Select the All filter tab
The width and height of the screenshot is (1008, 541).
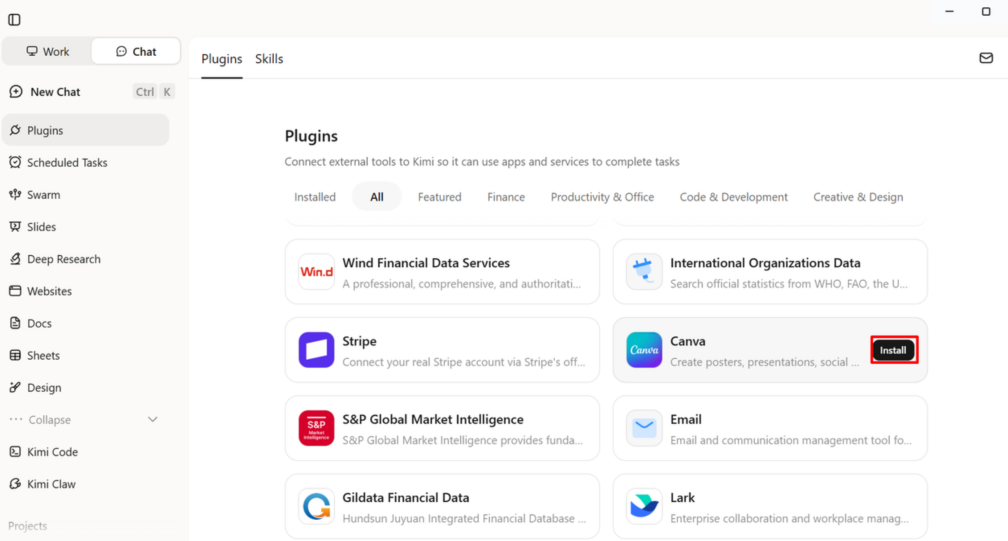pyautogui.click(x=377, y=197)
